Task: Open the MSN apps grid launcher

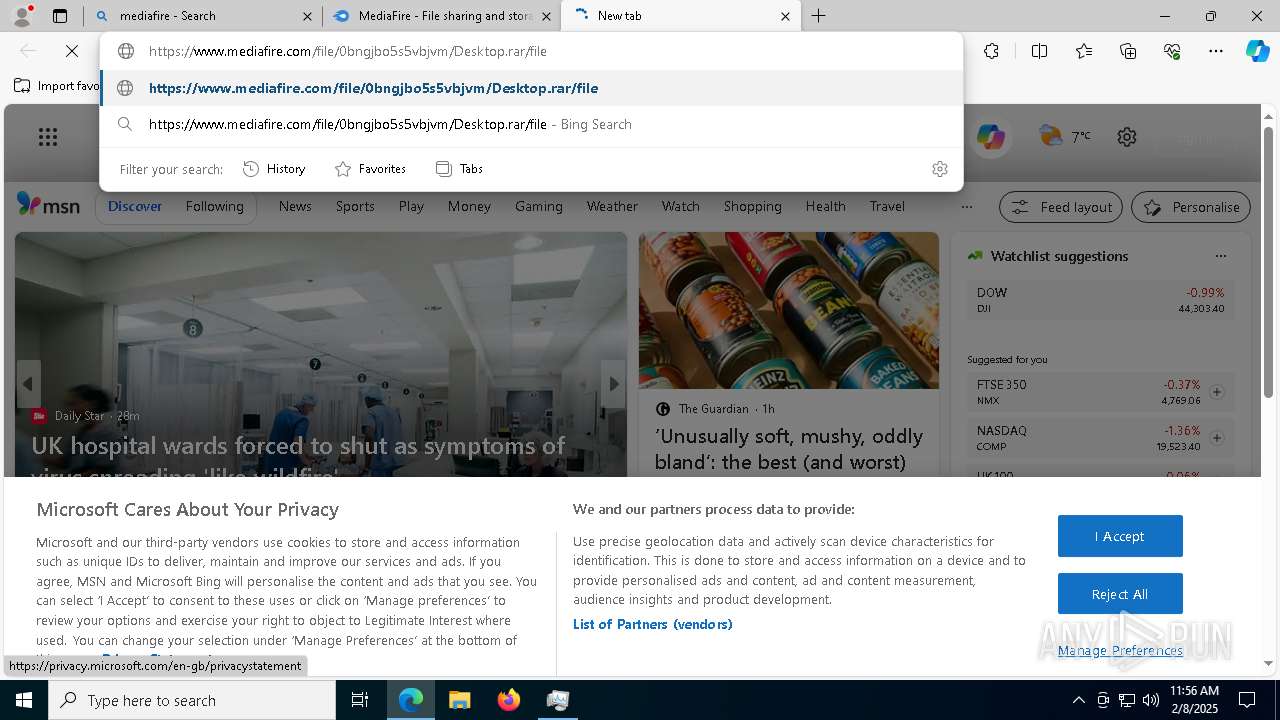Action: click(48, 137)
